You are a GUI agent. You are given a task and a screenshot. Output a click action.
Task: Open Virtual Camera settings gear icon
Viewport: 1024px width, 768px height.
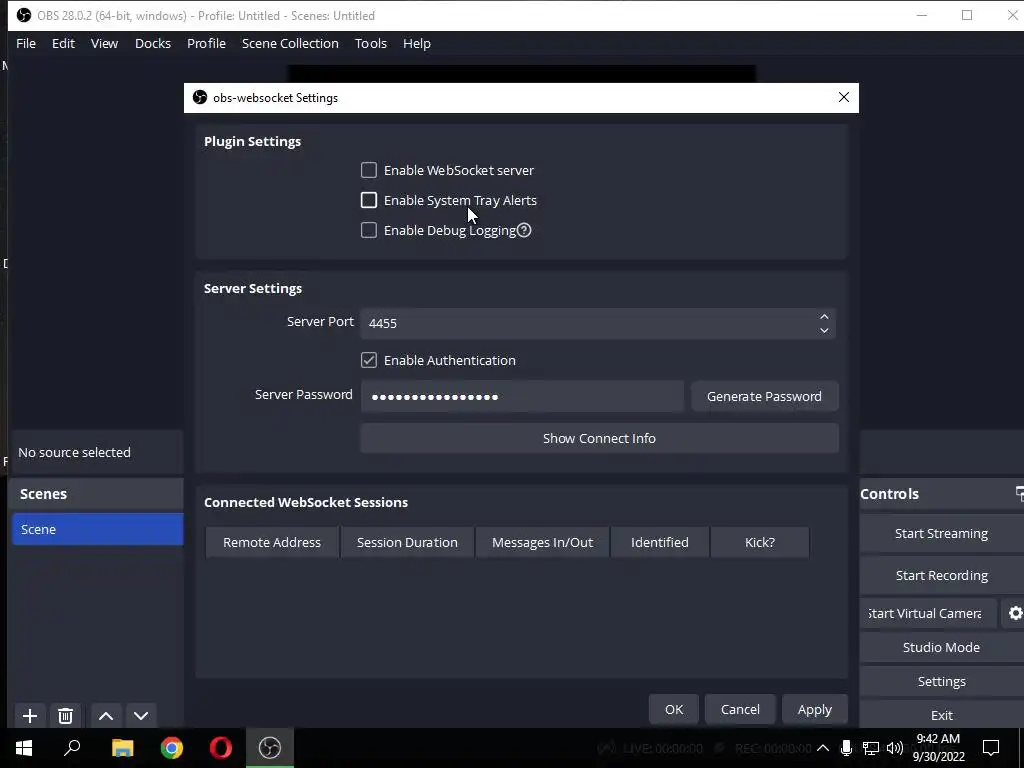tap(1015, 613)
